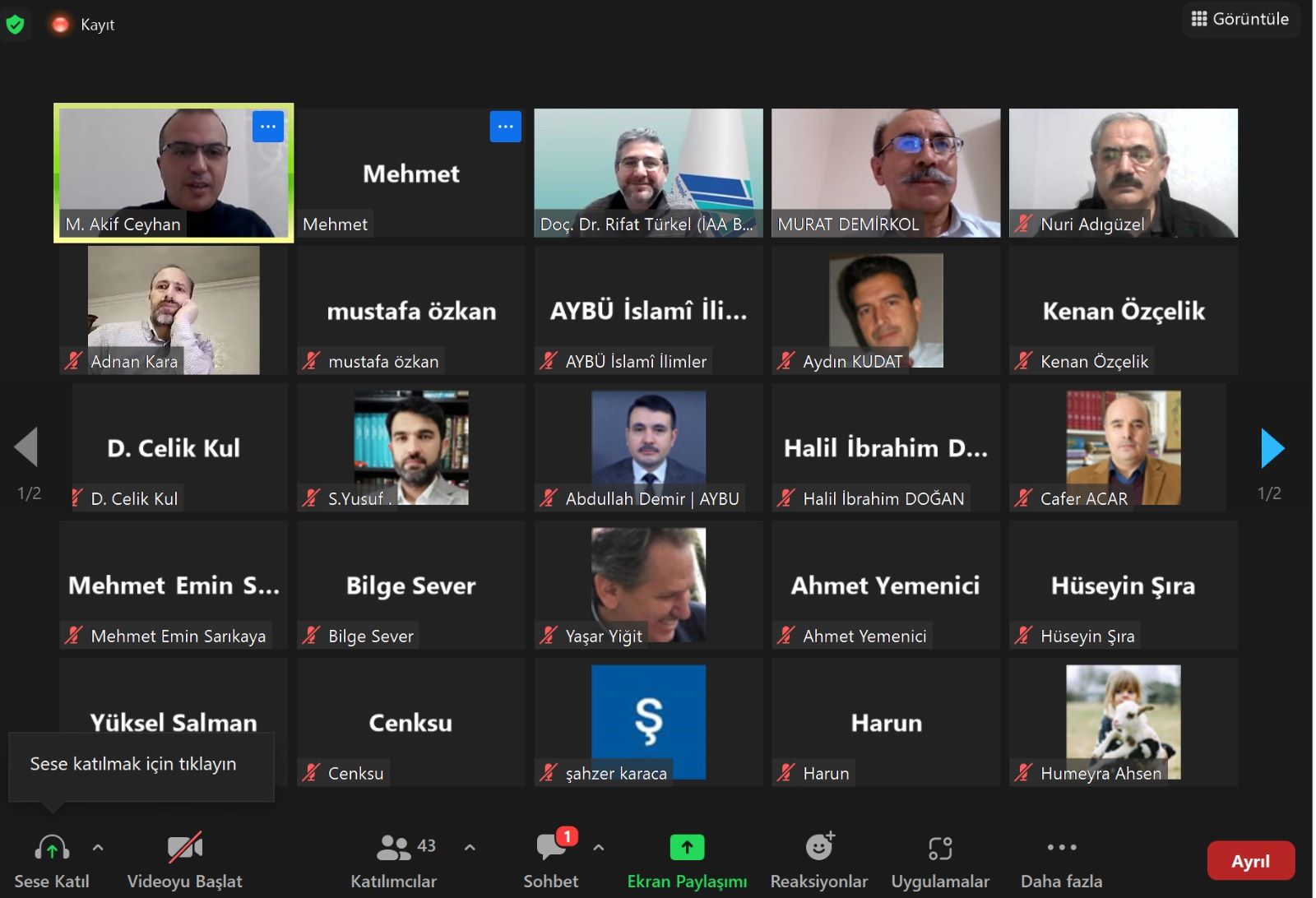Image resolution: width=1316 pixels, height=898 pixels.
Task: Open the Görüntüle view menu
Action: [1240, 19]
